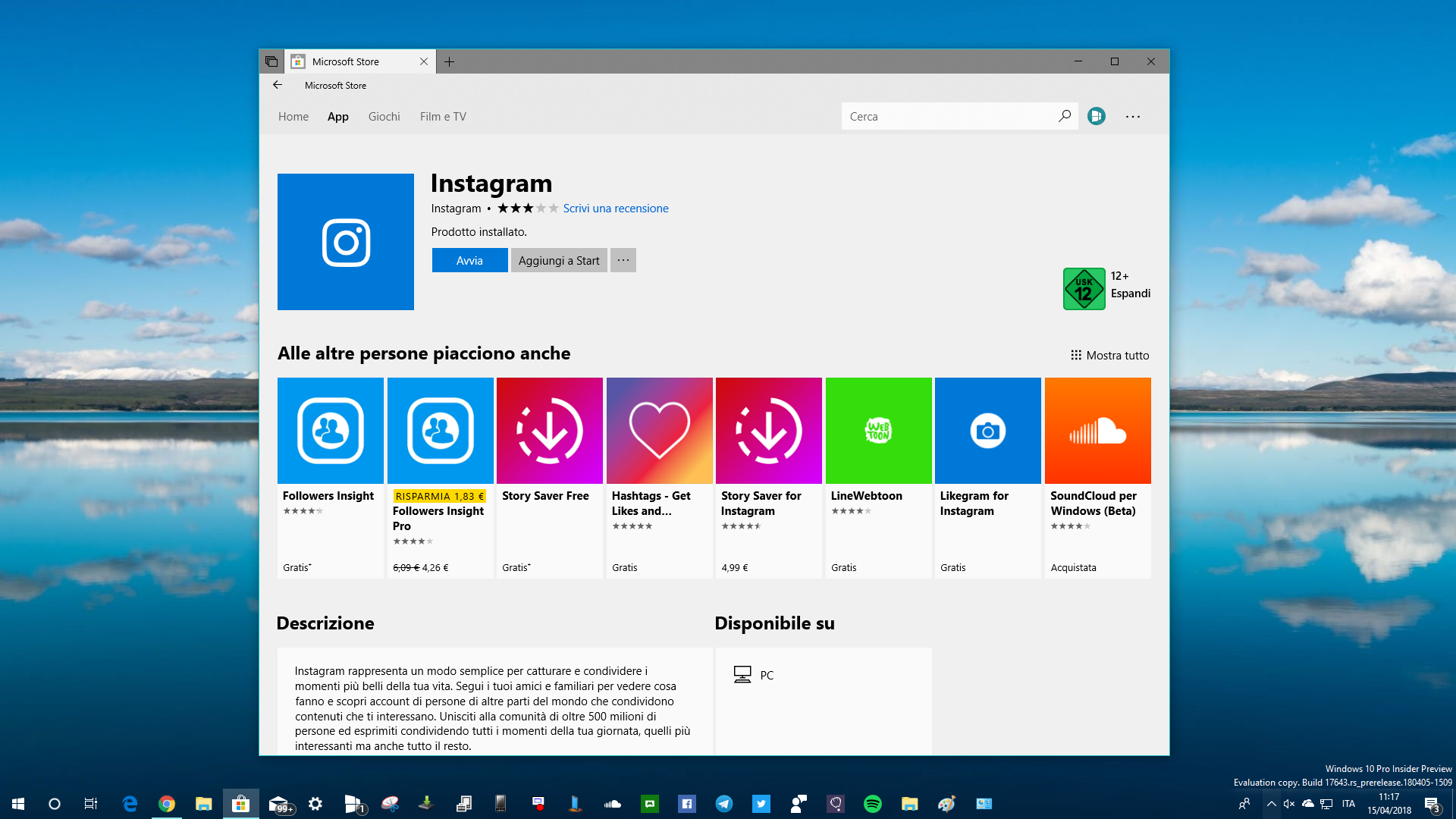Click the search magnifier icon

click(1065, 116)
